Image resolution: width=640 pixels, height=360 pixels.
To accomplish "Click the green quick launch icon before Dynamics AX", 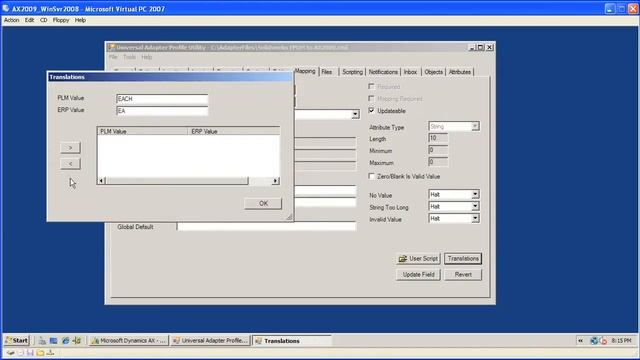I will [x=77, y=340].
